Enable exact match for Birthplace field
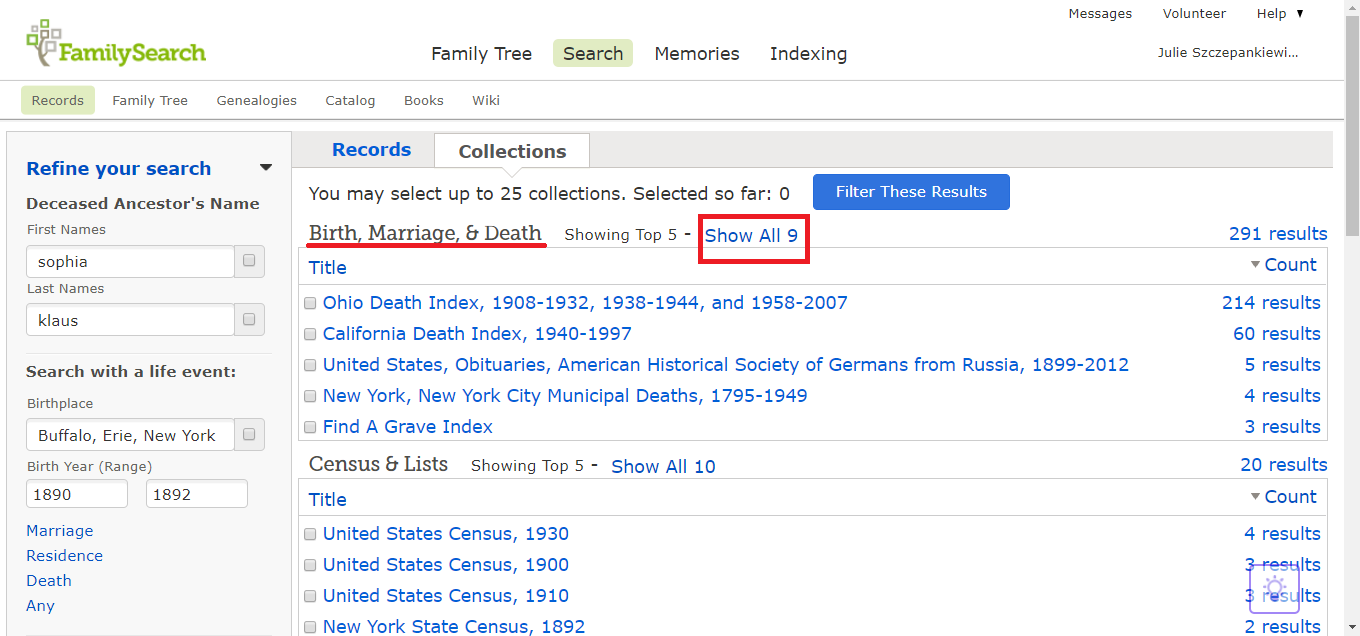Screen dimensions: 1360x636 [x=249, y=434]
